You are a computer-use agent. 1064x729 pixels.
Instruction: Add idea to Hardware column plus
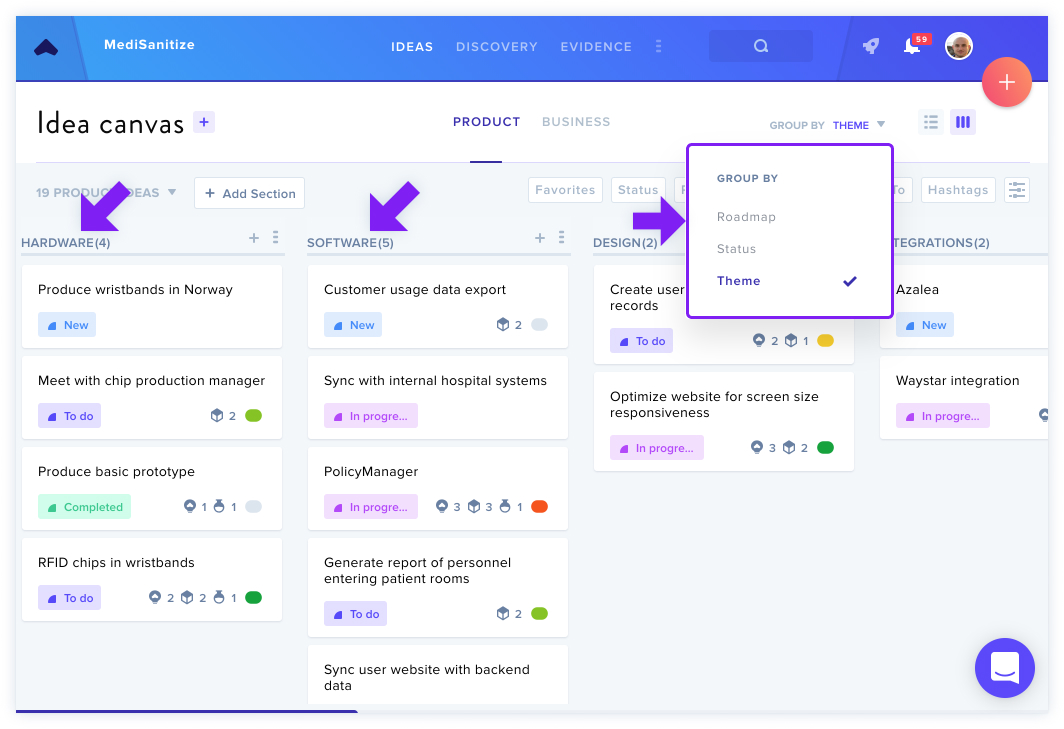254,238
